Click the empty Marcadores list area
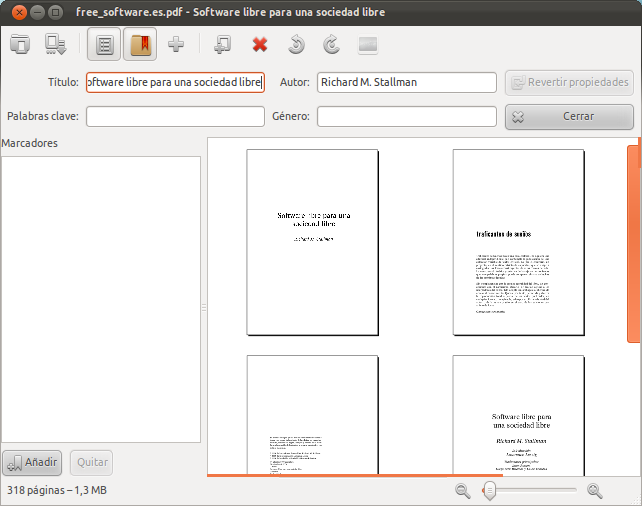This screenshot has width=642, height=506. click(x=101, y=299)
